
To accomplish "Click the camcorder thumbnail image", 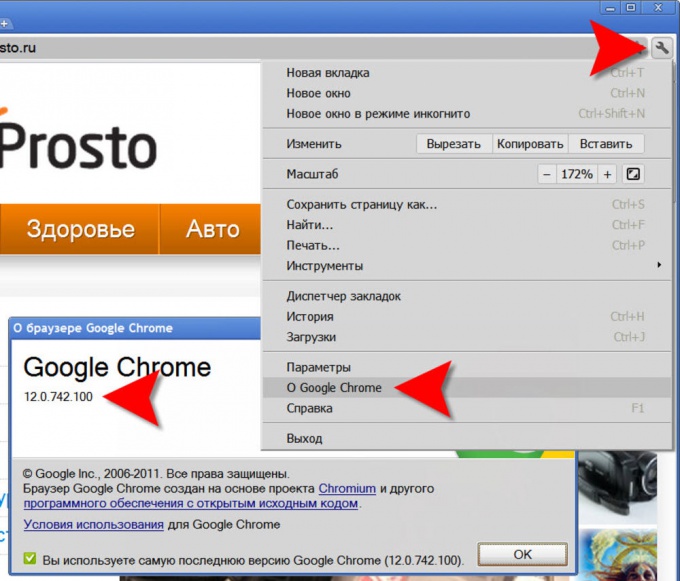I will point(618,485).
